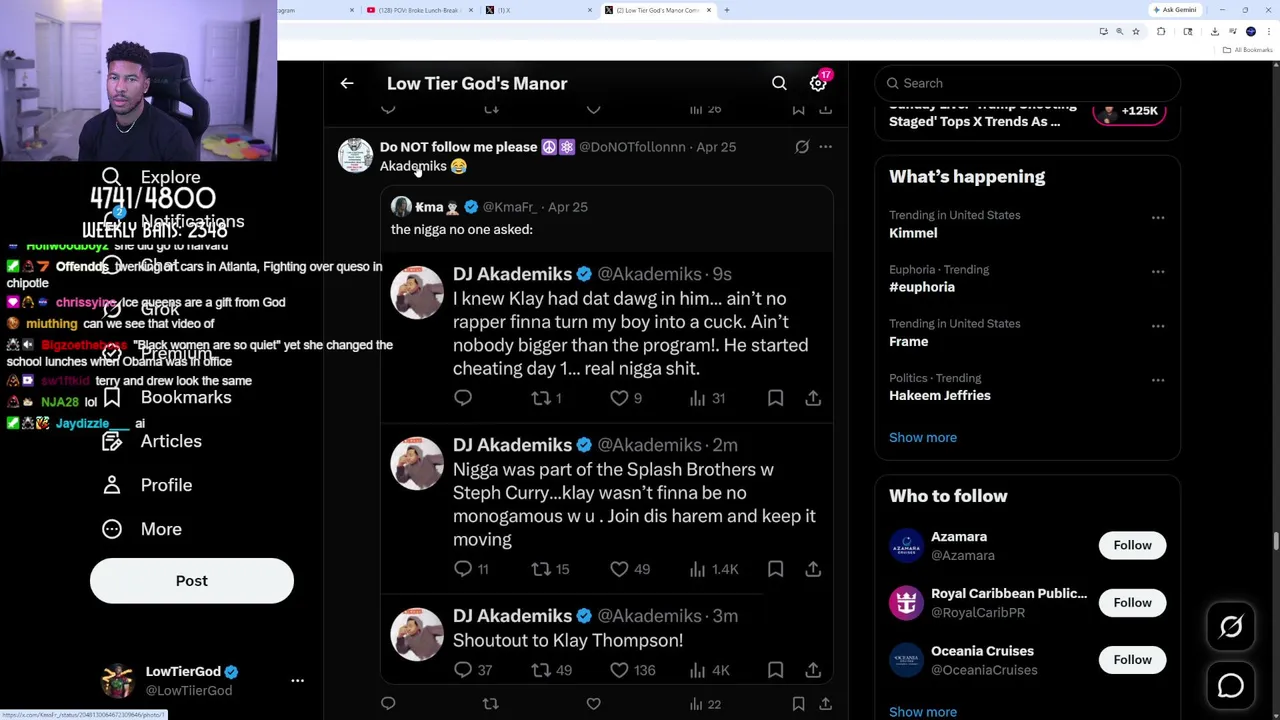Open more options for Kimmel trend
The image size is (1280, 720).
click(x=1158, y=217)
